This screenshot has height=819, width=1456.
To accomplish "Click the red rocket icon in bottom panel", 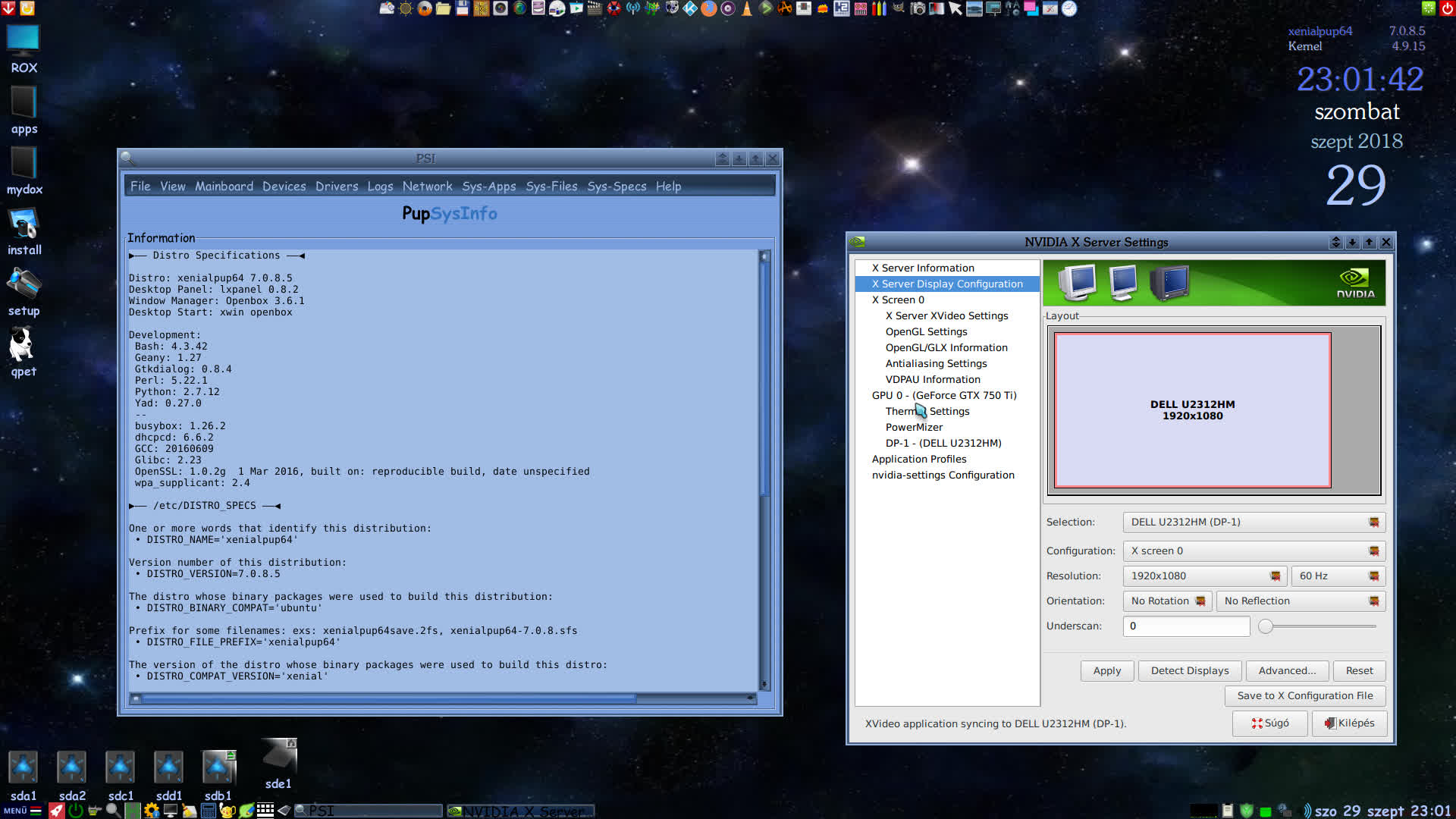I will coord(57,810).
